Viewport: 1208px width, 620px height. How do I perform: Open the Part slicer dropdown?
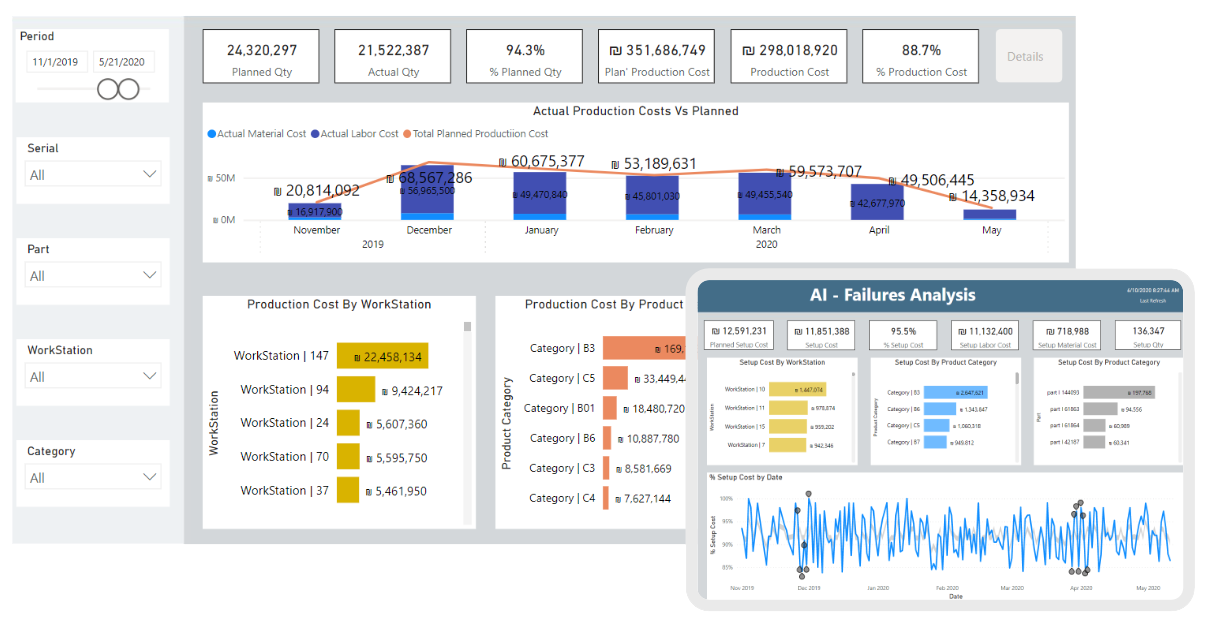pos(93,275)
